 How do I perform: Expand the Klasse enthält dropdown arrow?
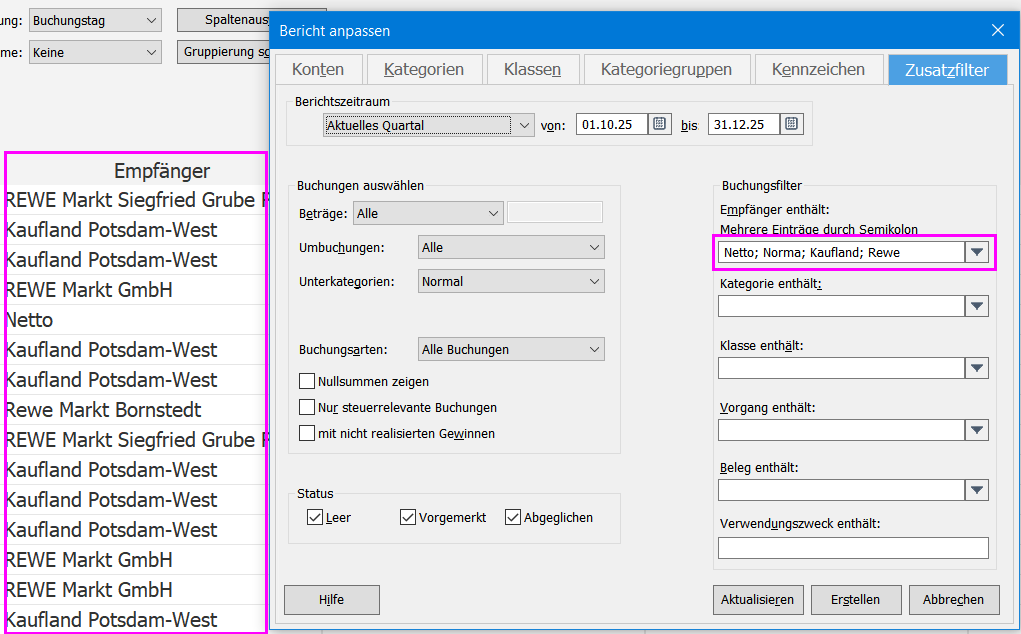[977, 368]
